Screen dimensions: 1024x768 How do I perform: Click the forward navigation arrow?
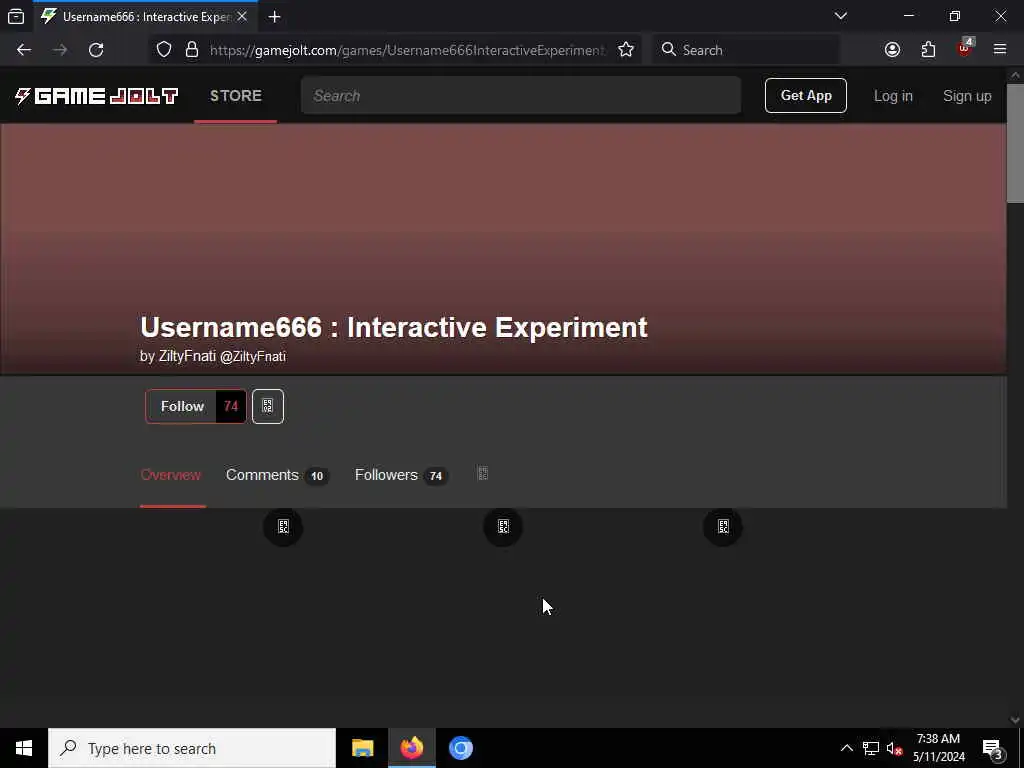pos(60,50)
